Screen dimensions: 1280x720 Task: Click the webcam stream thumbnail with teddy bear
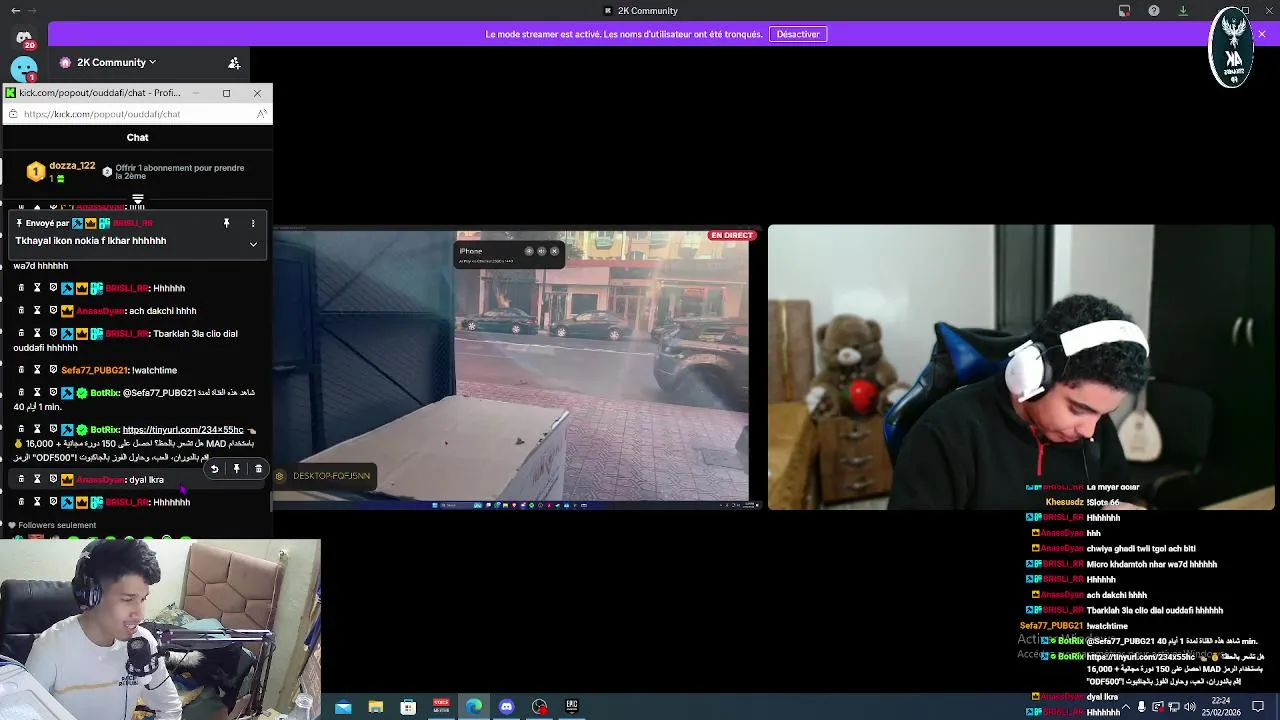[1021, 367]
